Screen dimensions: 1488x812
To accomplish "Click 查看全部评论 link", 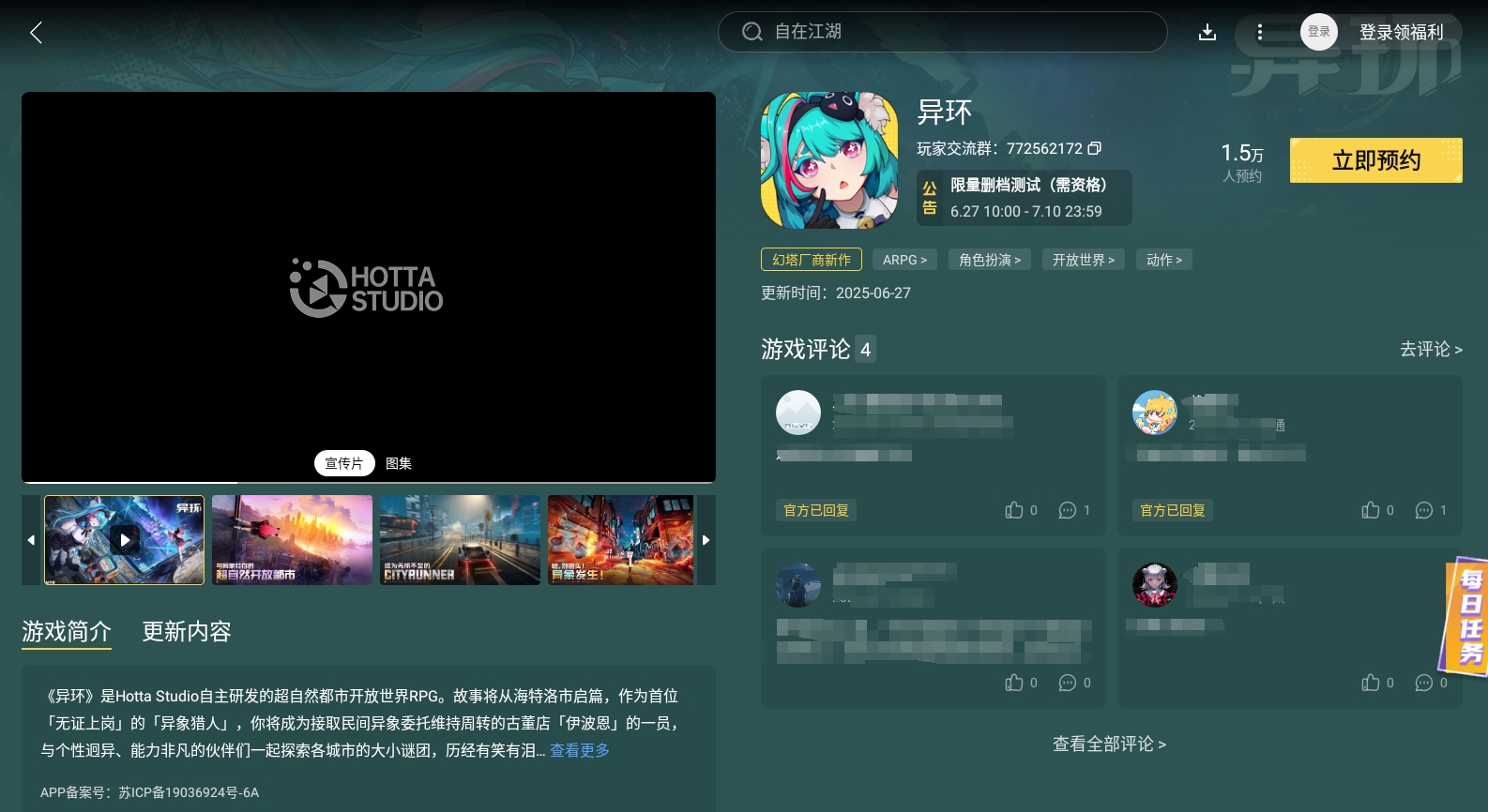I will click(1109, 744).
